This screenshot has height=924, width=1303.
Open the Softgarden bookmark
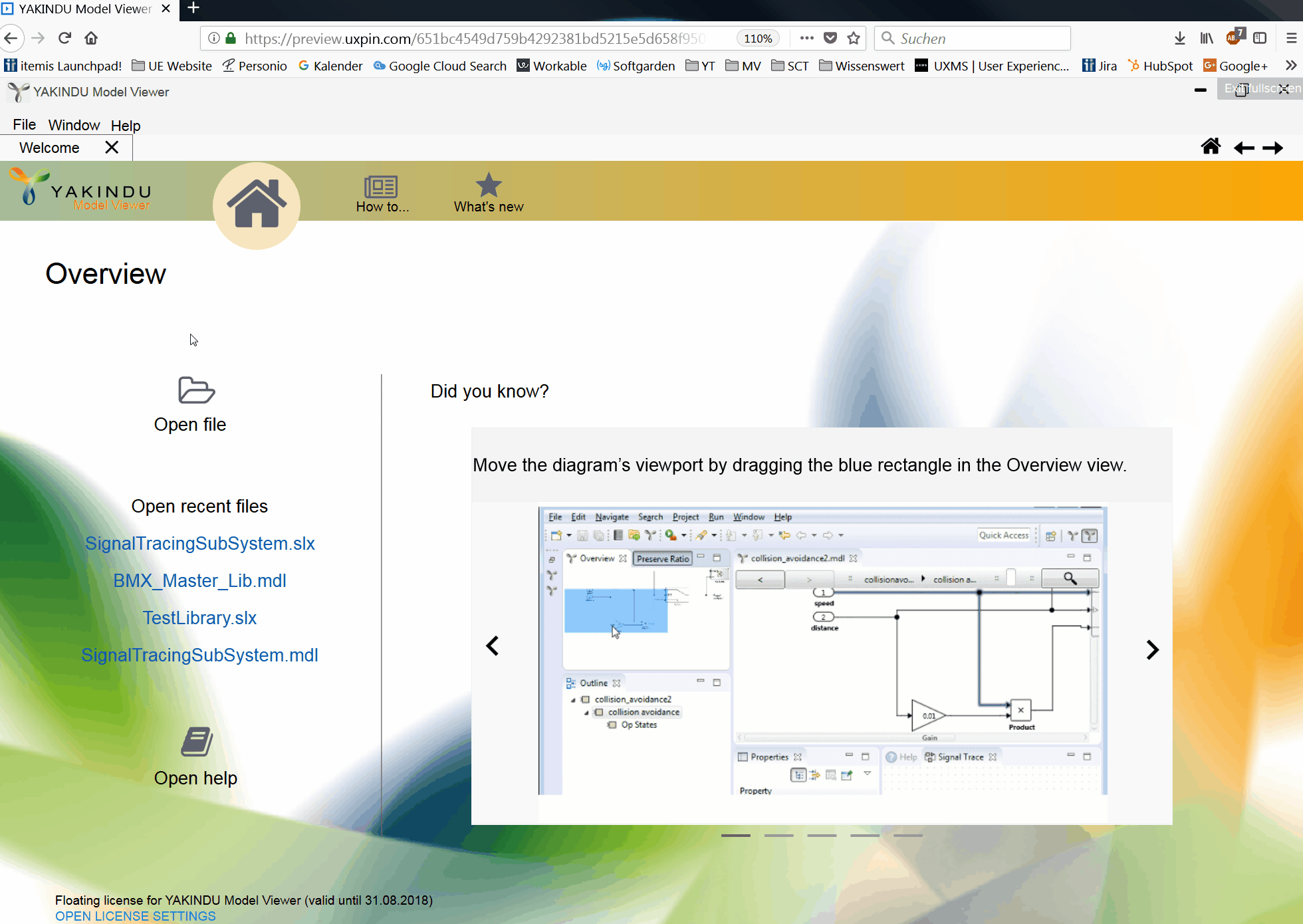pos(636,66)
